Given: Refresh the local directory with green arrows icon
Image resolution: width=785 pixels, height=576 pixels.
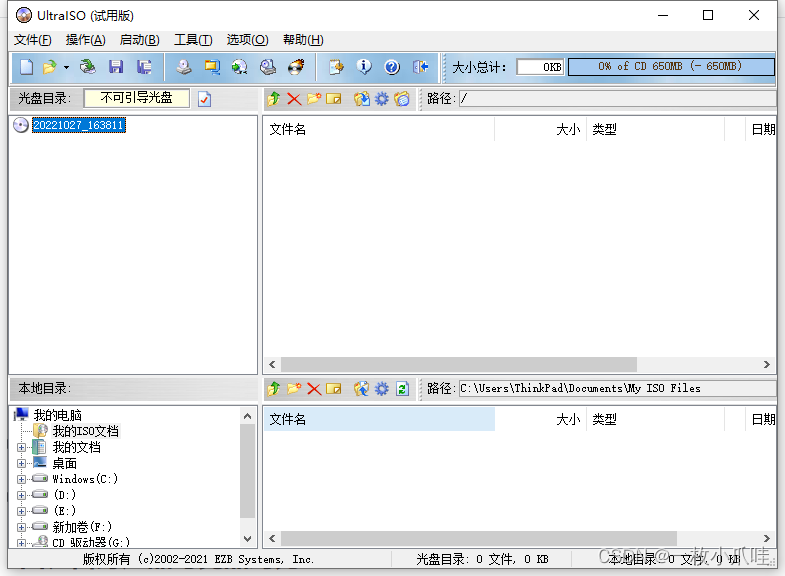Looking at the screenshot, I should click(x=402, y=388).
